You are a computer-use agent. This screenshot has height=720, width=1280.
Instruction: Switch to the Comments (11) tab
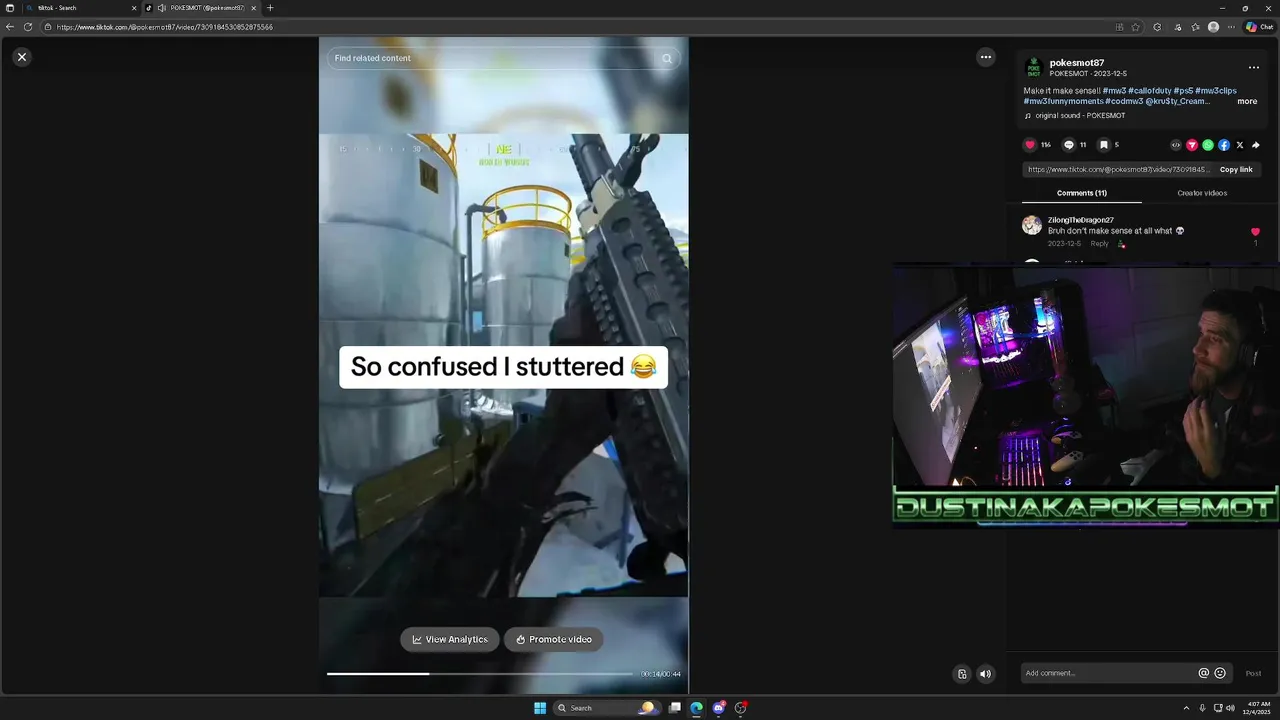1082,193
